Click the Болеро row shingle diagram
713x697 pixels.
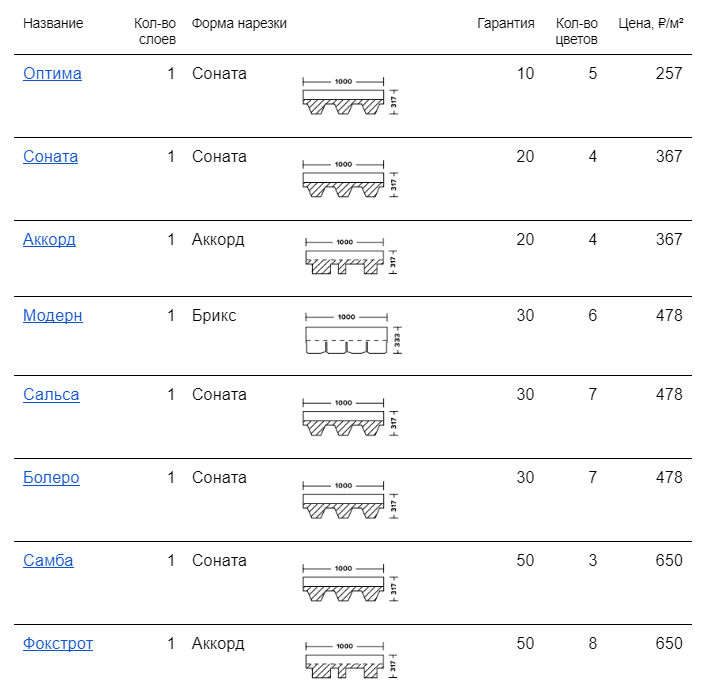[350, 500]
